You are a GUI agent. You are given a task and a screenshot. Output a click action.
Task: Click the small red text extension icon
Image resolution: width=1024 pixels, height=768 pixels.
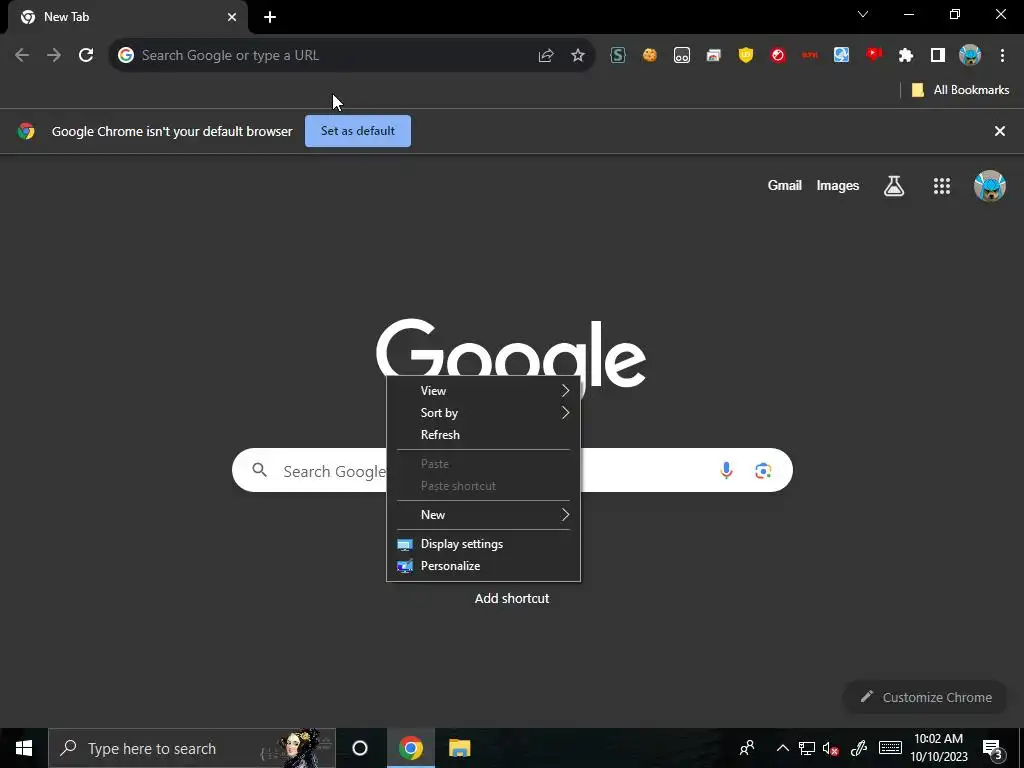point(810,56)
